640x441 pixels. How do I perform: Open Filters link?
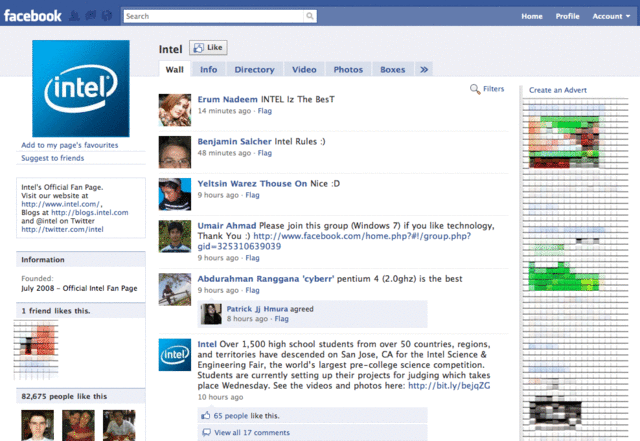tap(493, 89)
